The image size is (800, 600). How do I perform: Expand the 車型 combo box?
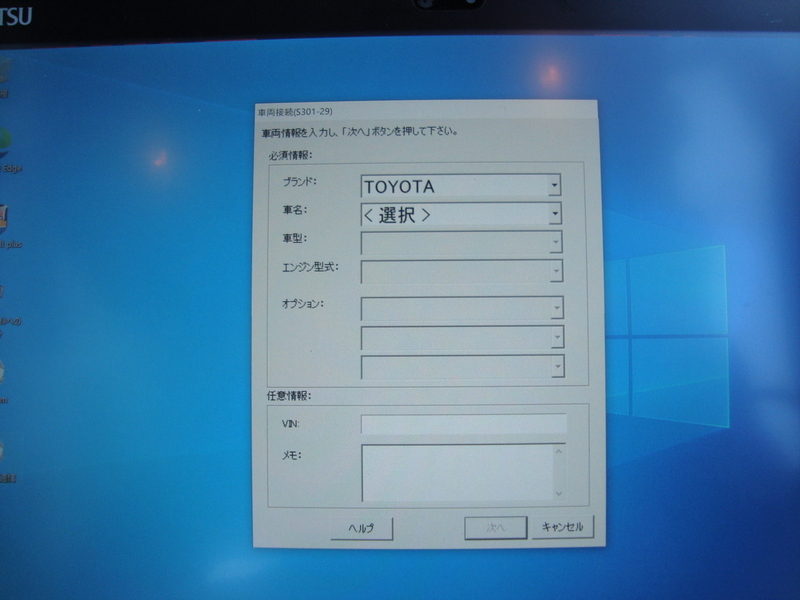click(462, 243)
